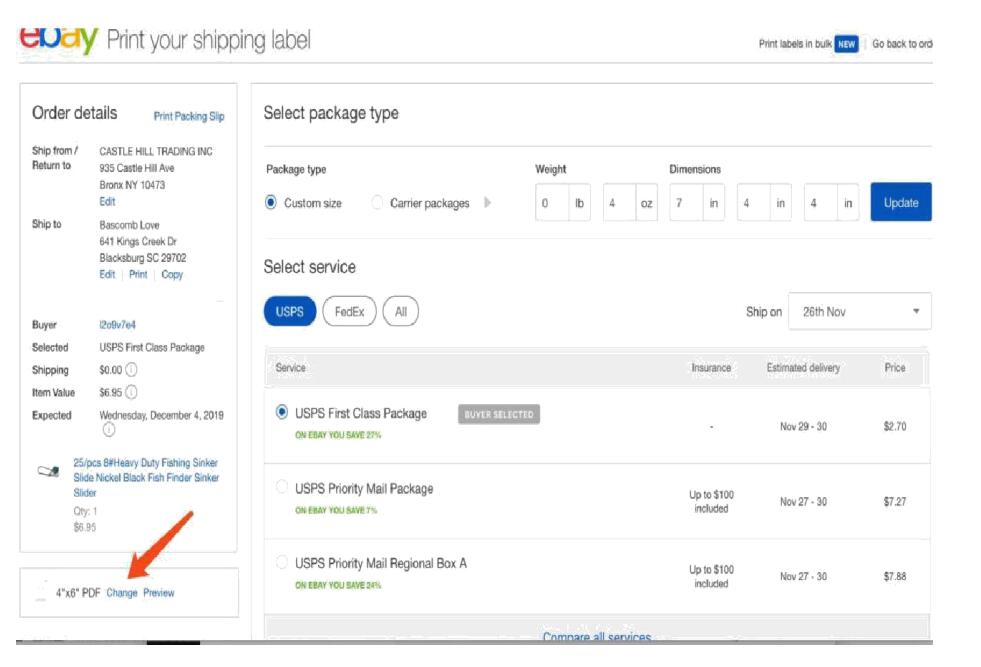Show All carriers tab
This screenshot has width=981, height=667.
400,312
